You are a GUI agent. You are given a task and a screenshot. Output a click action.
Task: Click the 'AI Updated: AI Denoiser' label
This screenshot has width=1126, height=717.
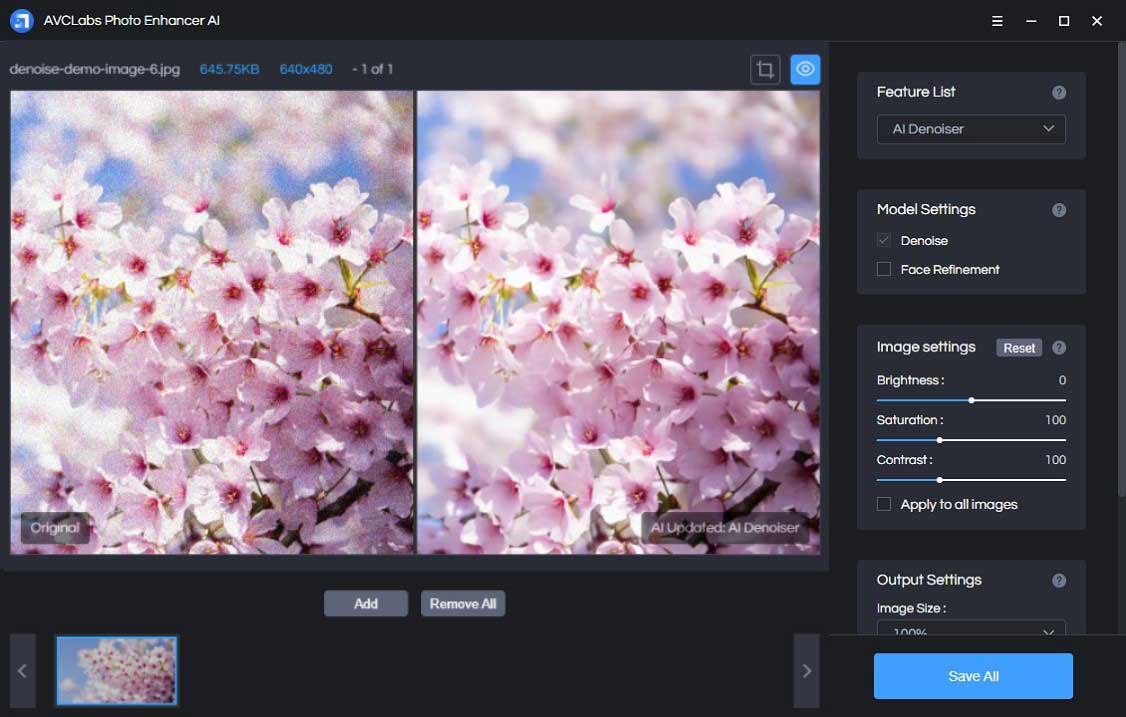pyautogui.click(x=725, y=527)
